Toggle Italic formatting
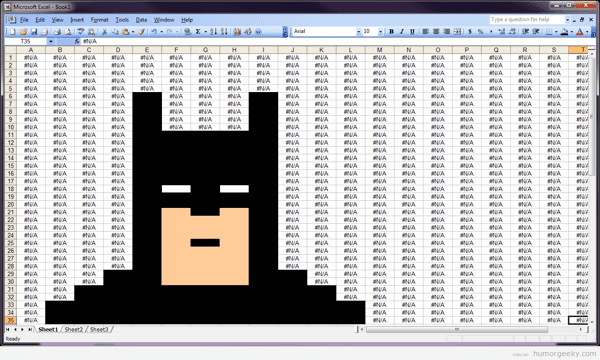The height and width of the screenshot is (360, 600). tap(402, 32)
